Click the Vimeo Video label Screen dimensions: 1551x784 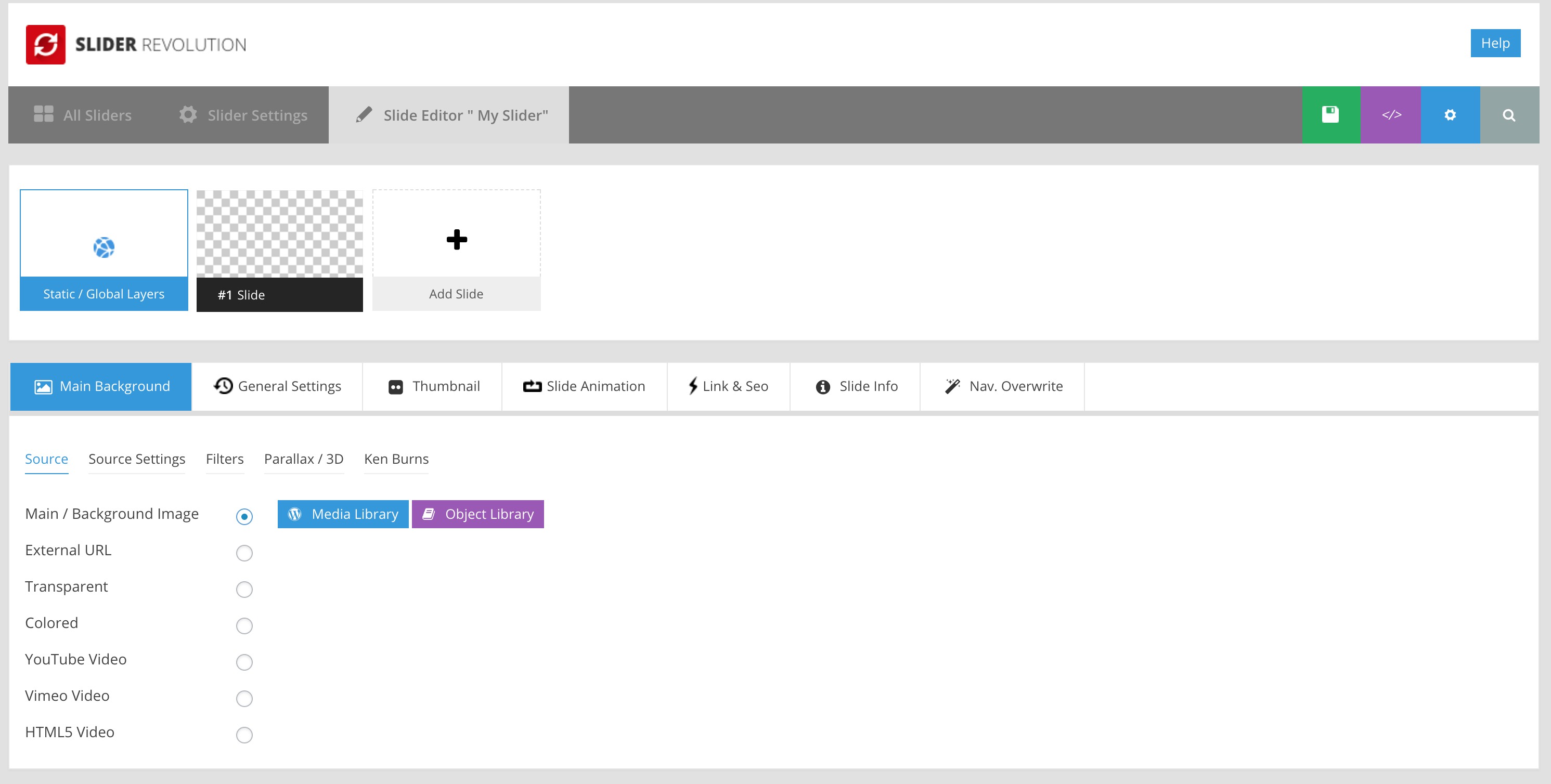[68, 696]
